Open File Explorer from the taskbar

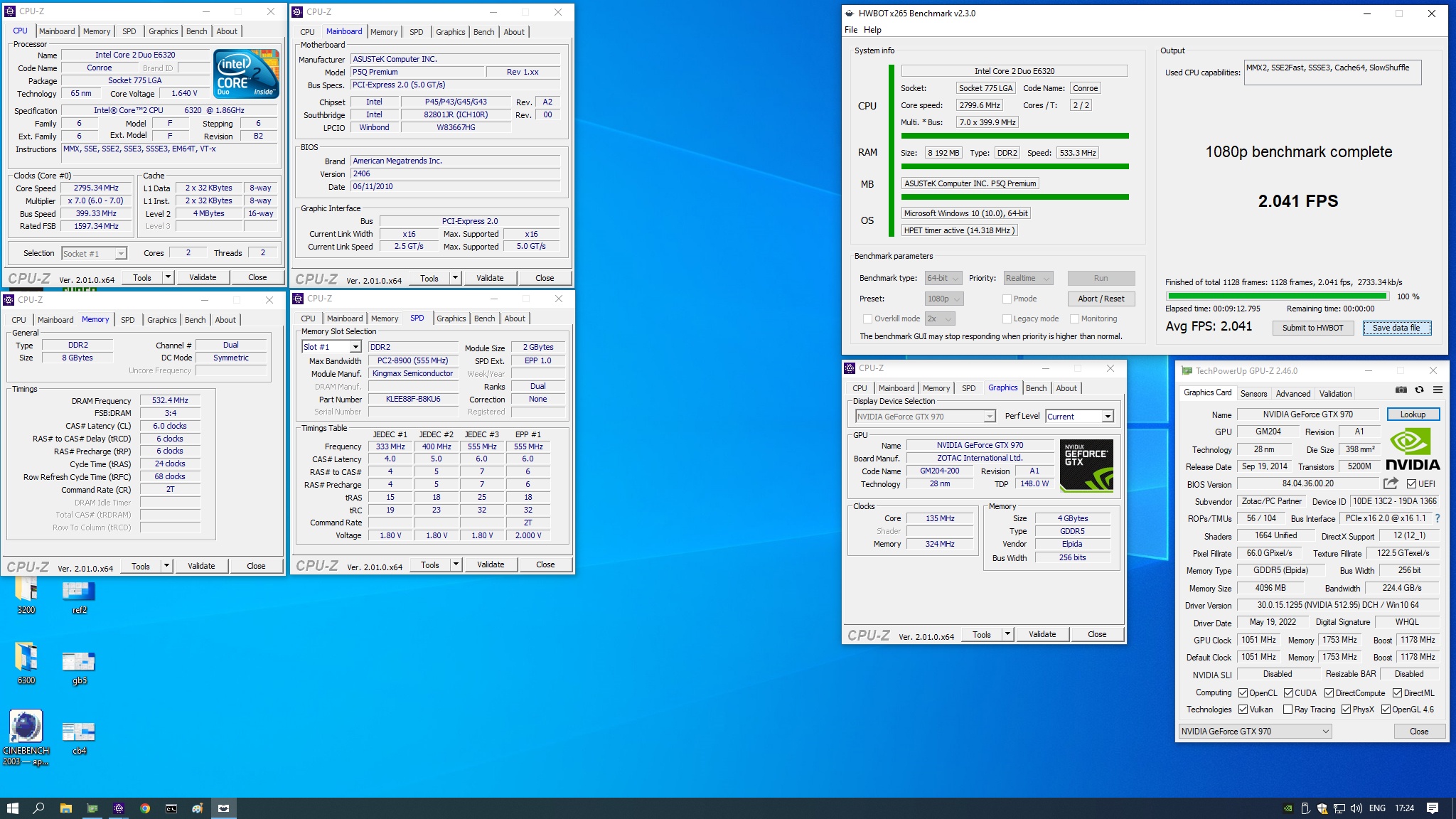(66, 808)
